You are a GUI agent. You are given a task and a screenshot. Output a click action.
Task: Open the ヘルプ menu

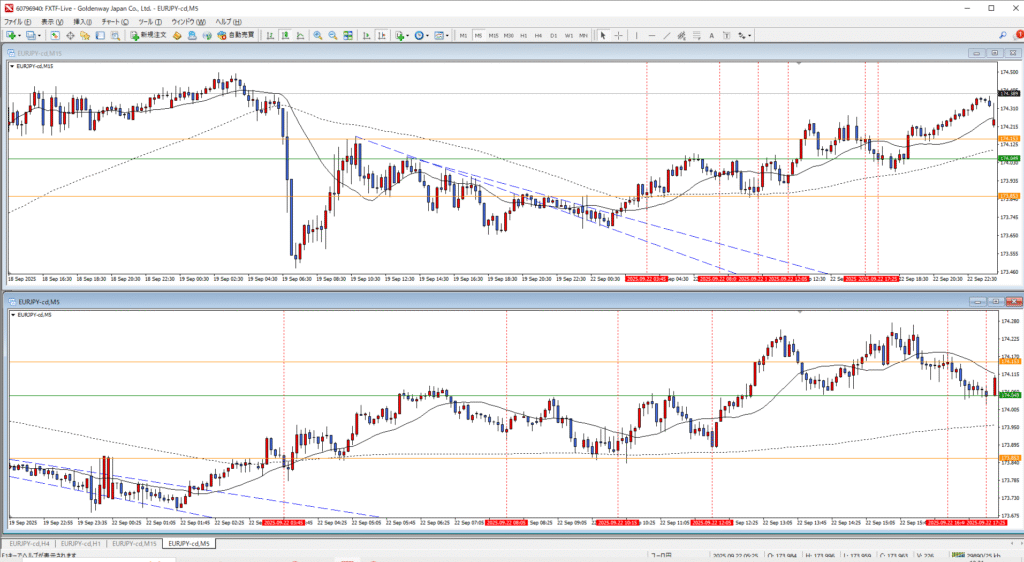pyautogui.click(x=229, y=22)
